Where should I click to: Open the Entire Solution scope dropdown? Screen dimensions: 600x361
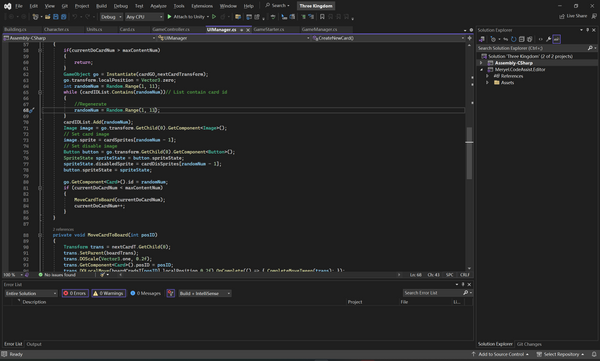pos(31,294)
